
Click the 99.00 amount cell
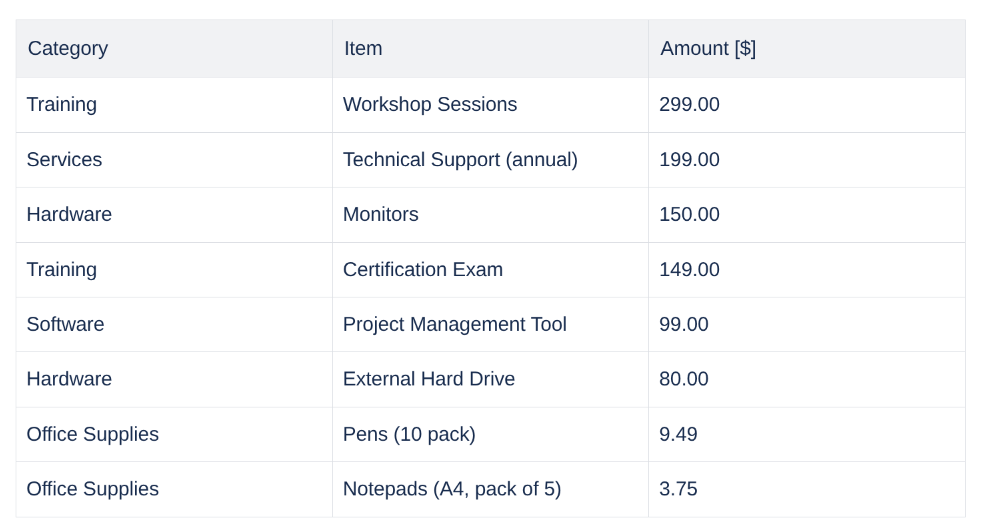pos(684,325)
